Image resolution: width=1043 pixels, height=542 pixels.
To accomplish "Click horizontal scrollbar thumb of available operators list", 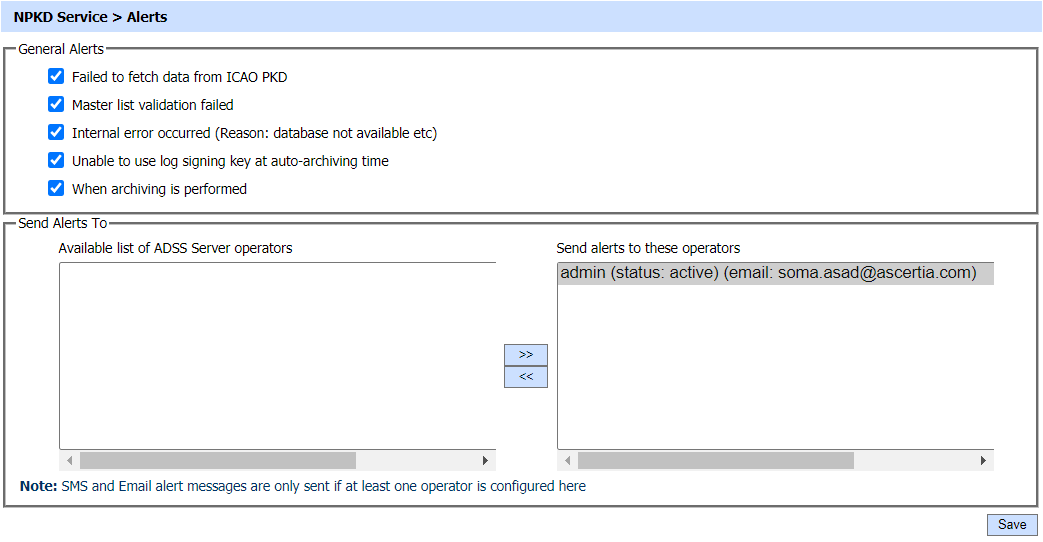I will [217, 461].
